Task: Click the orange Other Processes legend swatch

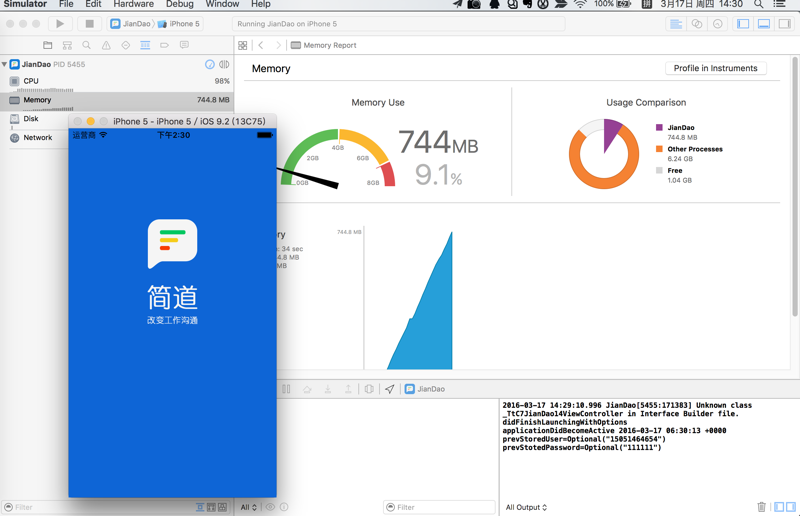Action: tap(659, 149)
